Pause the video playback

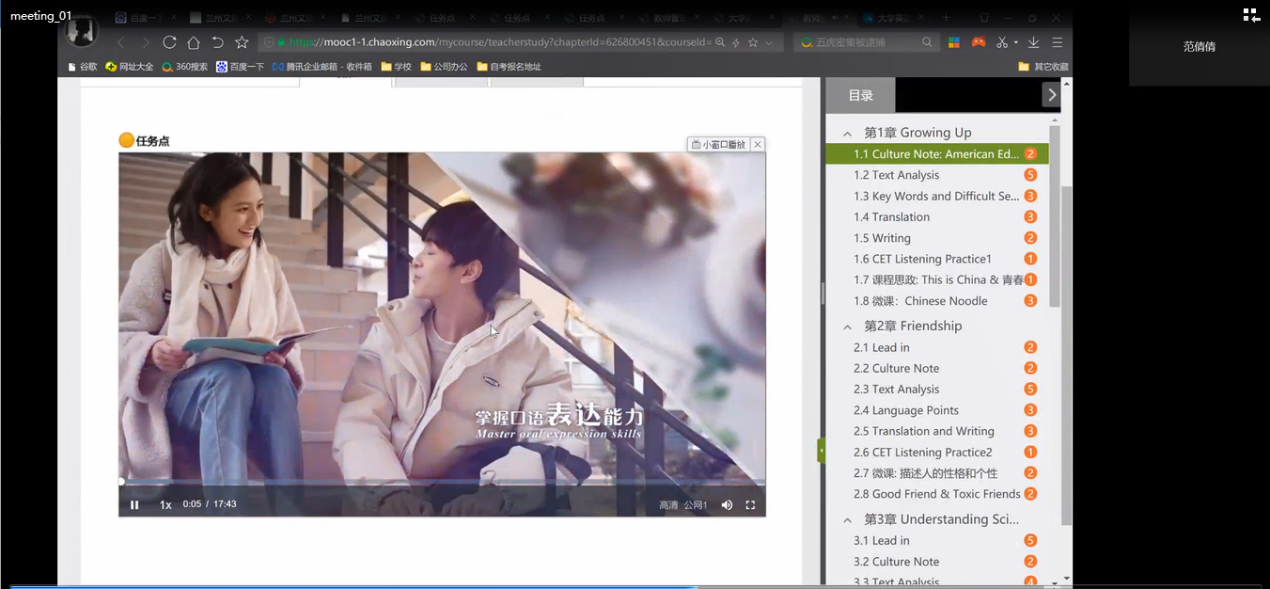[134, 505]
